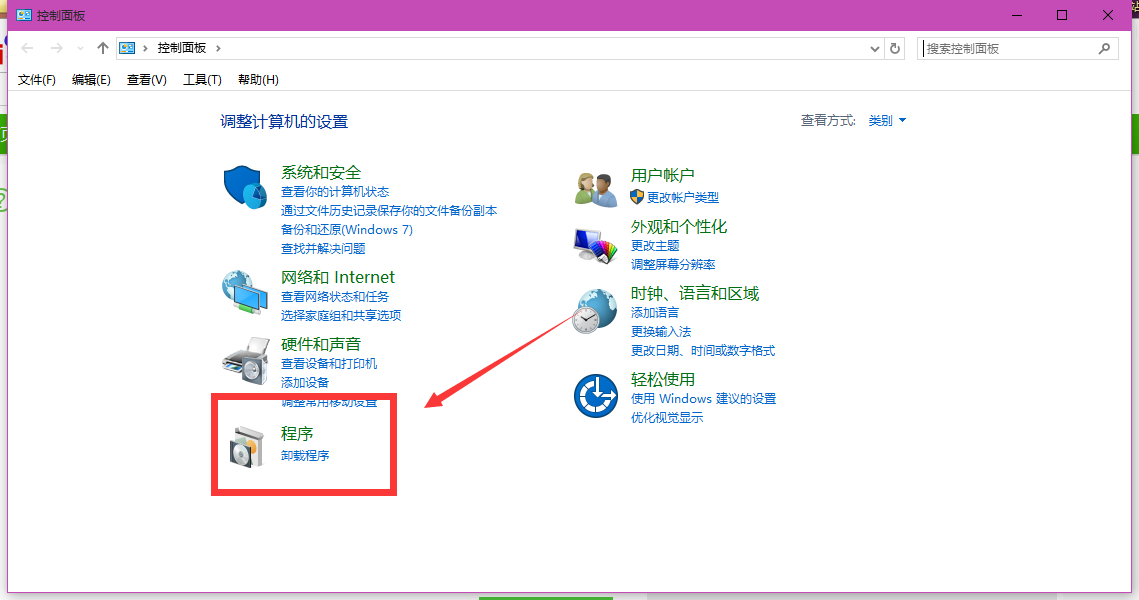This screenshot has height=600, width=1139.
Task: Refresh the Control Panel view
Action: pos(895,48)
